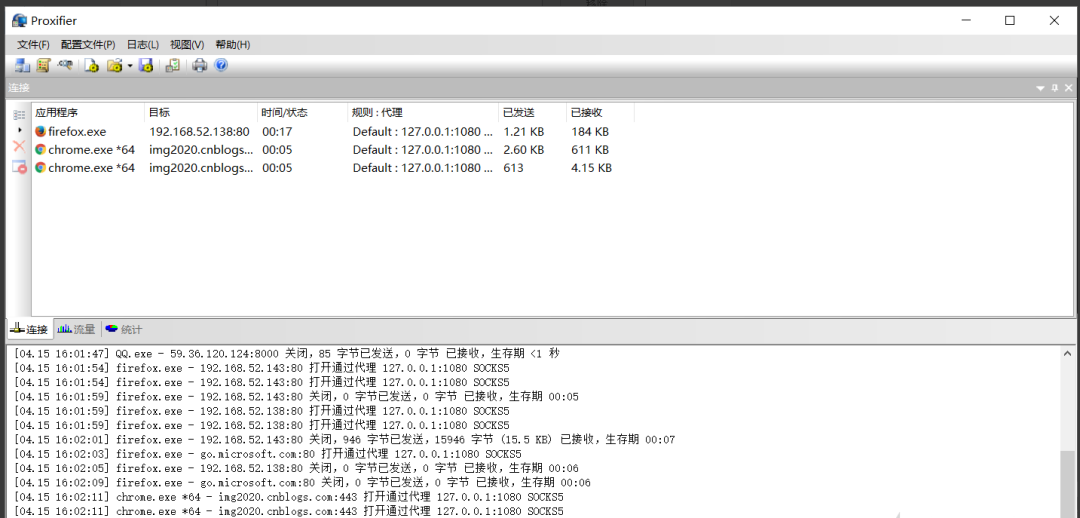Click the new profile toolbar icon
1080x518 pixels.
92,65
